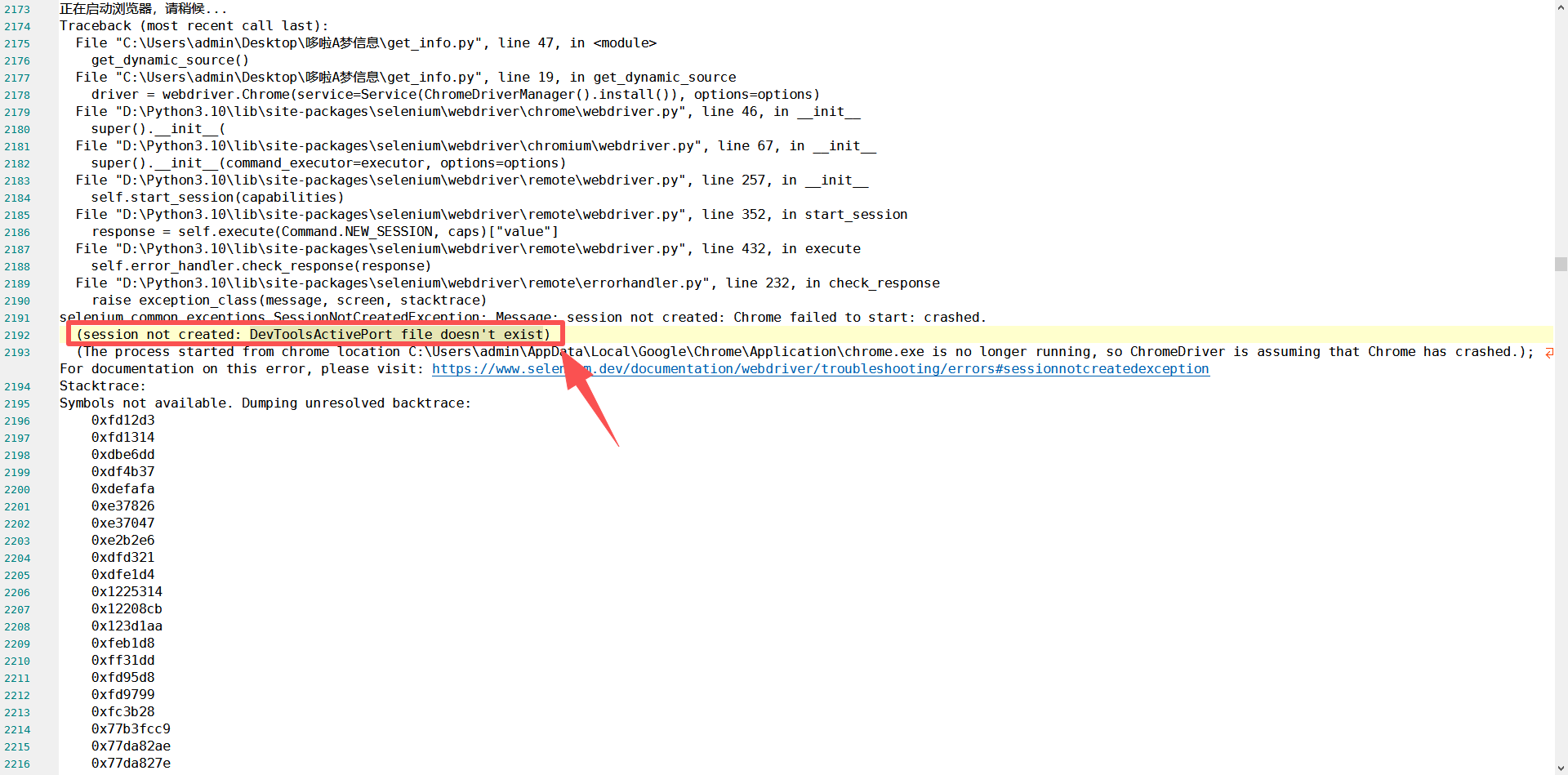Click line number 2192 in the gutter
This screenshot has height=775, width=1568.
pos(17,335)
